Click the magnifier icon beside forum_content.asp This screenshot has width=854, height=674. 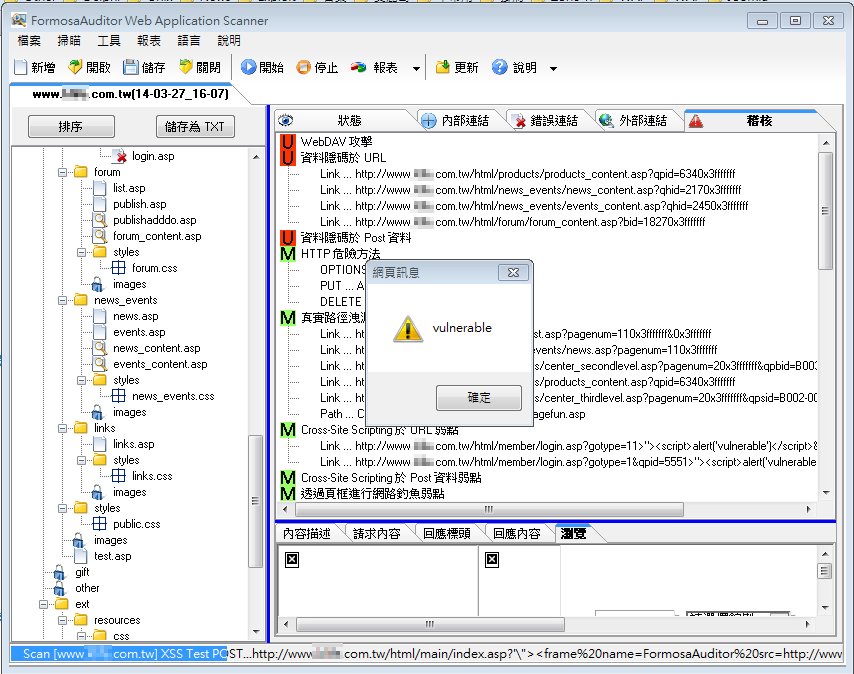coord(101,236)
